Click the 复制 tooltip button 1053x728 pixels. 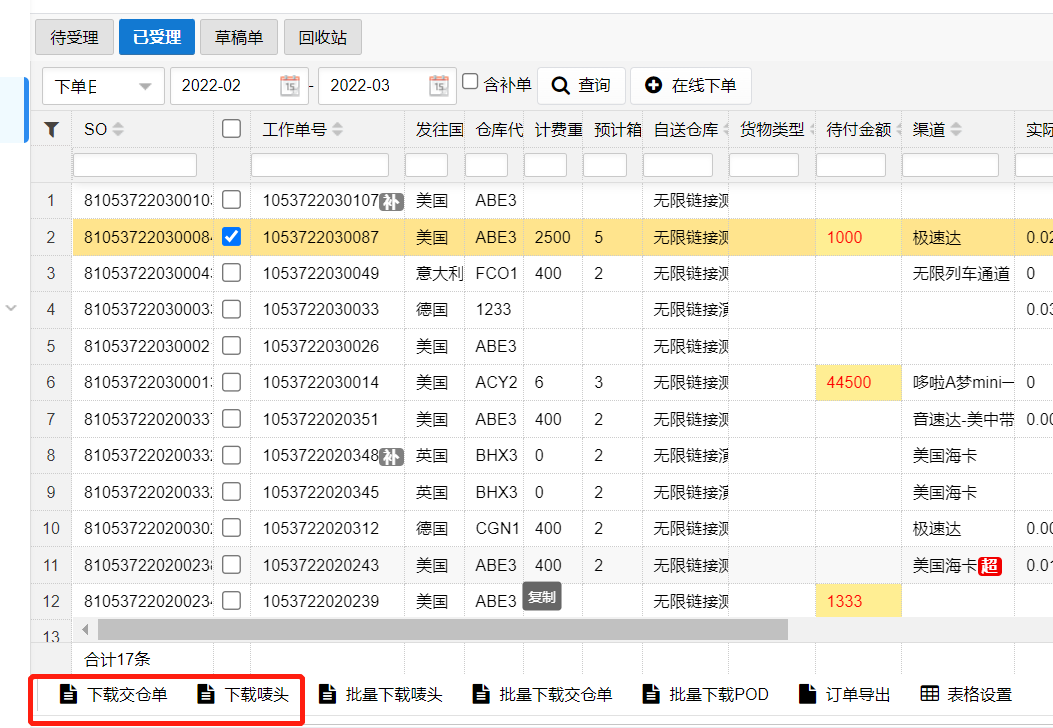coord(542,597)
